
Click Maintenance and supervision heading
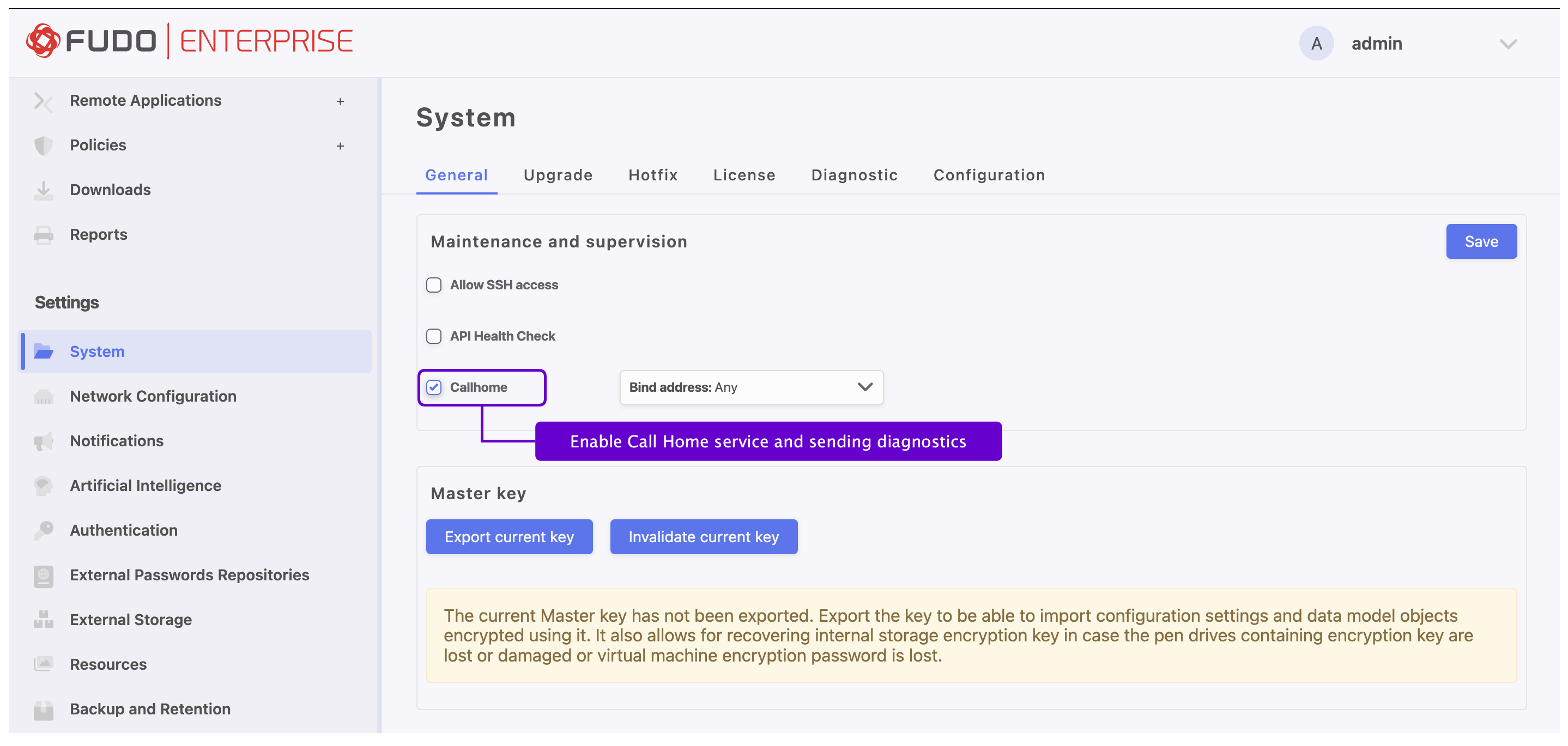pyautogui.click(x=559, y=242)
